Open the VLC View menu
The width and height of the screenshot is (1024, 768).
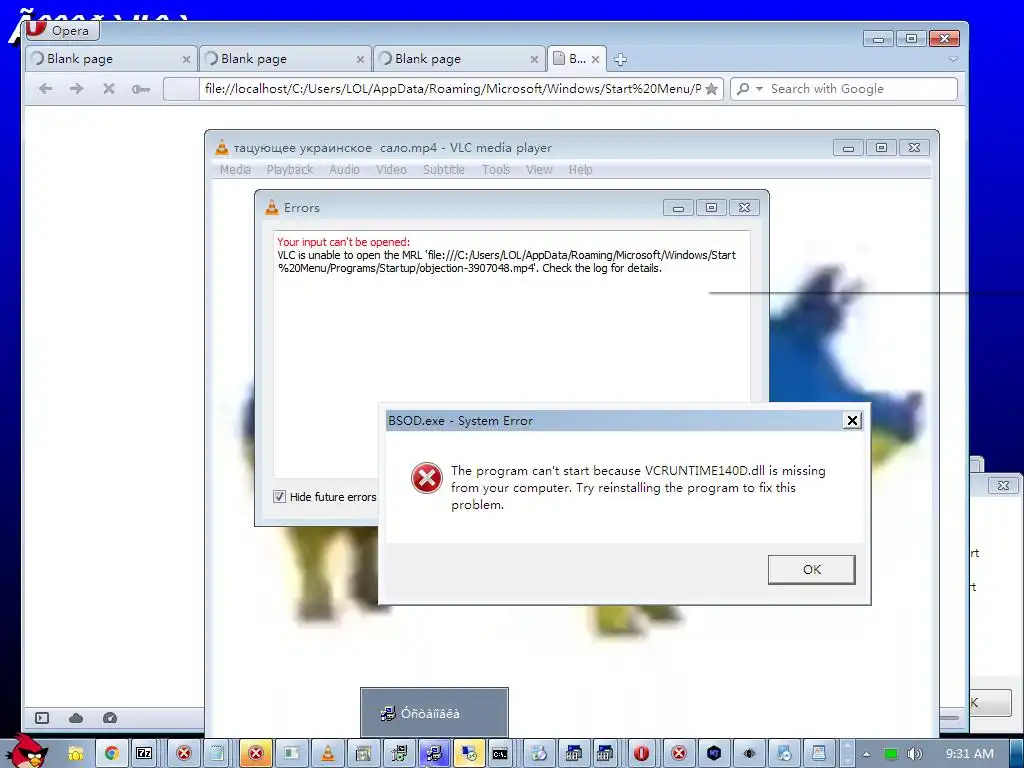(x=539, y=170)
